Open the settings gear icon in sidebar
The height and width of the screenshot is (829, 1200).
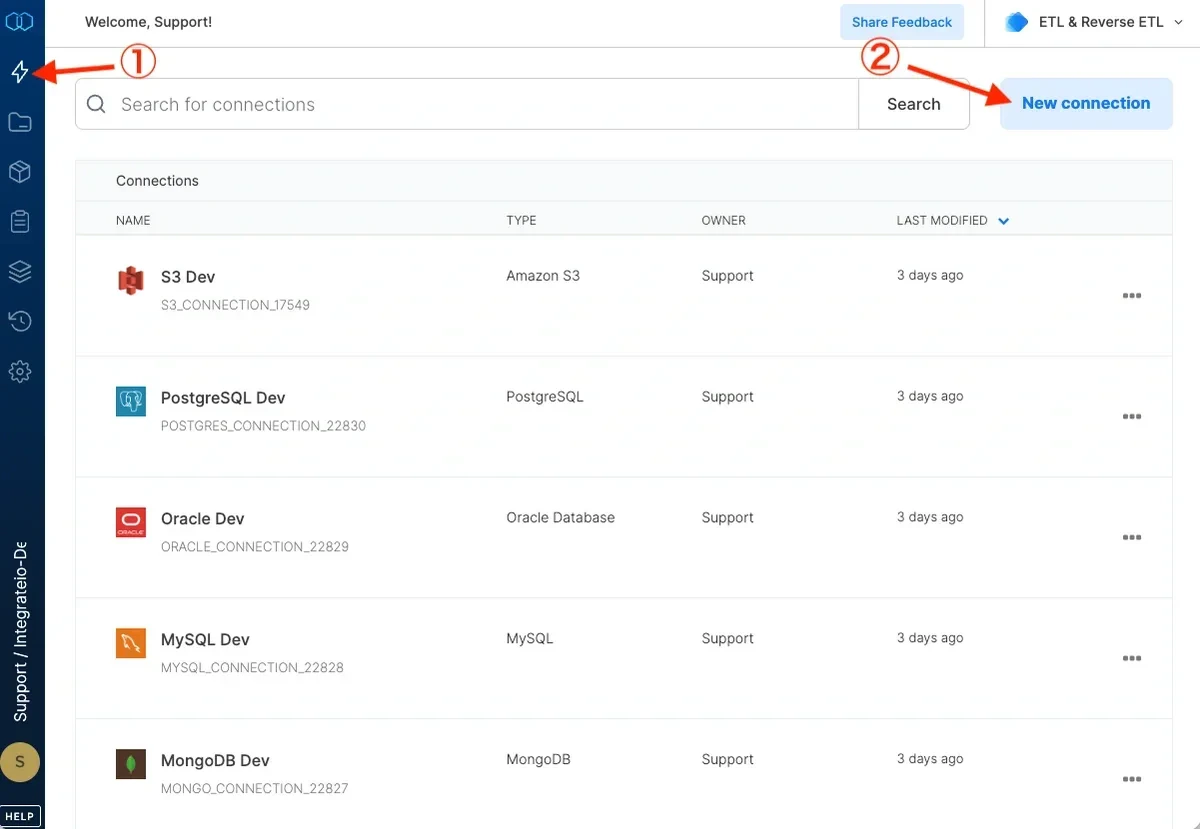pos(21,371)
